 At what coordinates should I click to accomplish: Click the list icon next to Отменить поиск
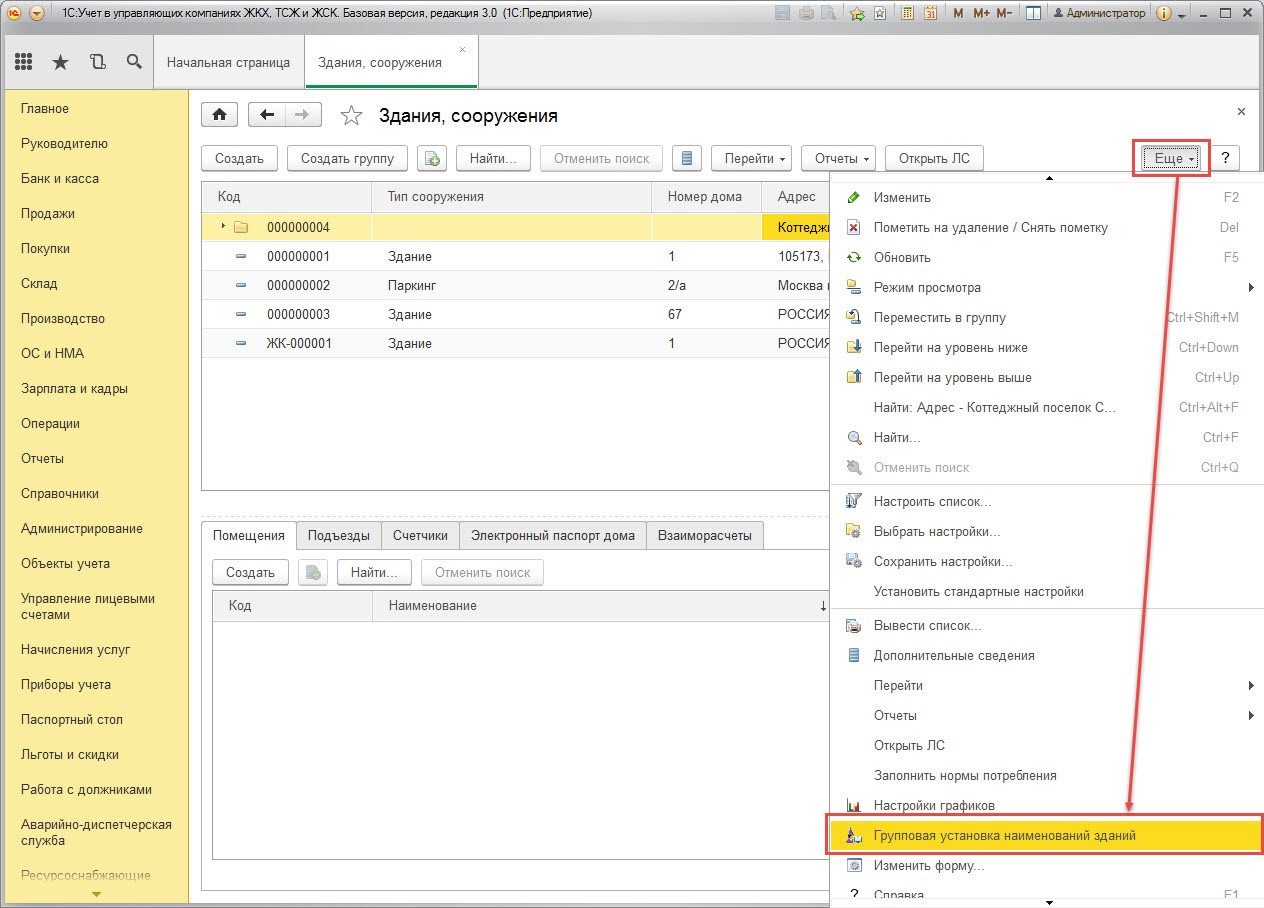click(x=686, y=158)
